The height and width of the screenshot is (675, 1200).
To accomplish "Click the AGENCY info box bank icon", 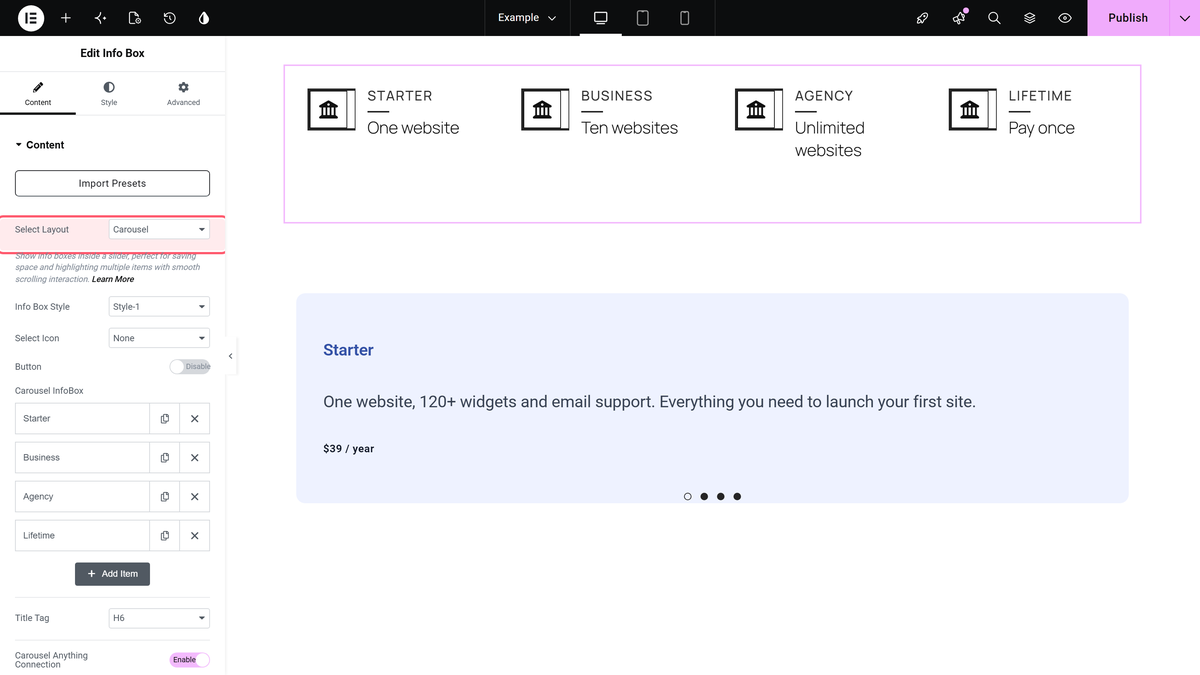I will [x=759, y=109].
